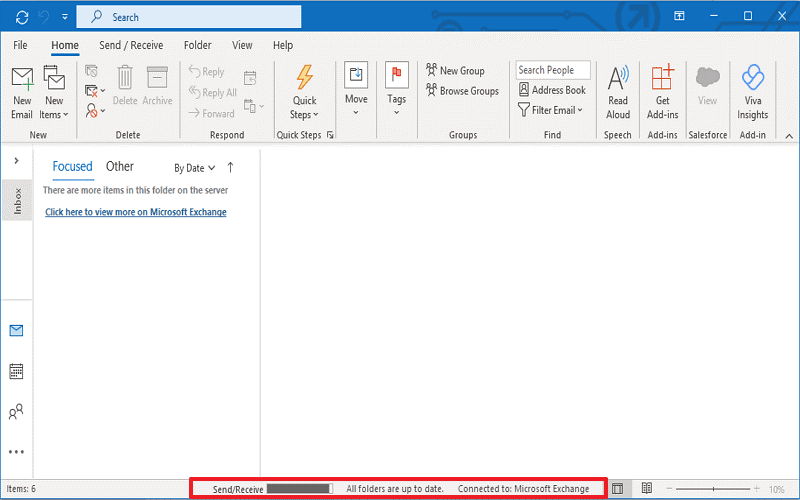Click the Ignore conversation icon
Image resolution: width=800 pixels, height=500 pixels.
click(x=91, y=70)
